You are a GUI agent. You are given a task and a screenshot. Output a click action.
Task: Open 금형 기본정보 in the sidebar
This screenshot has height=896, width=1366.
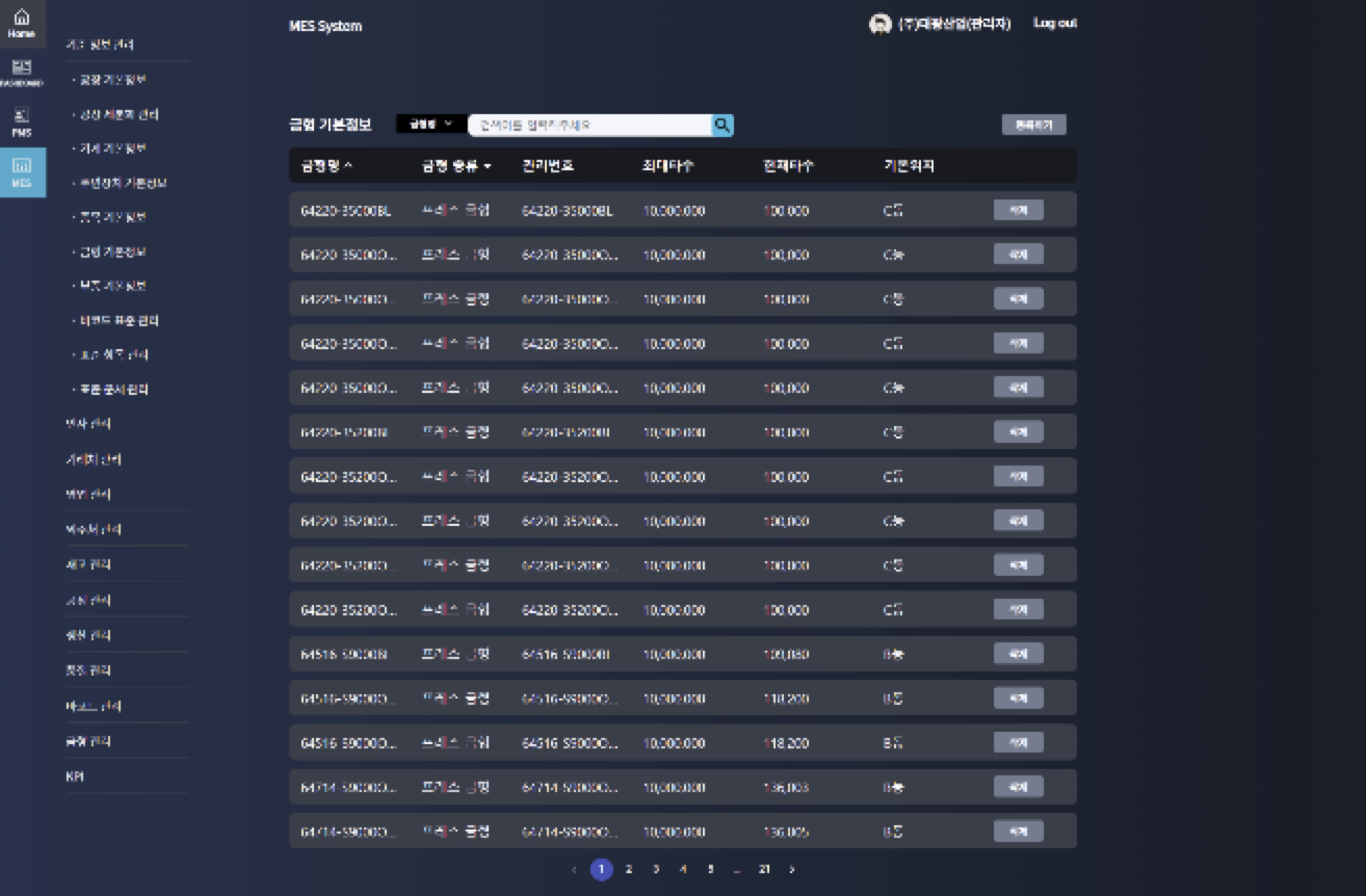pos(113,252)
